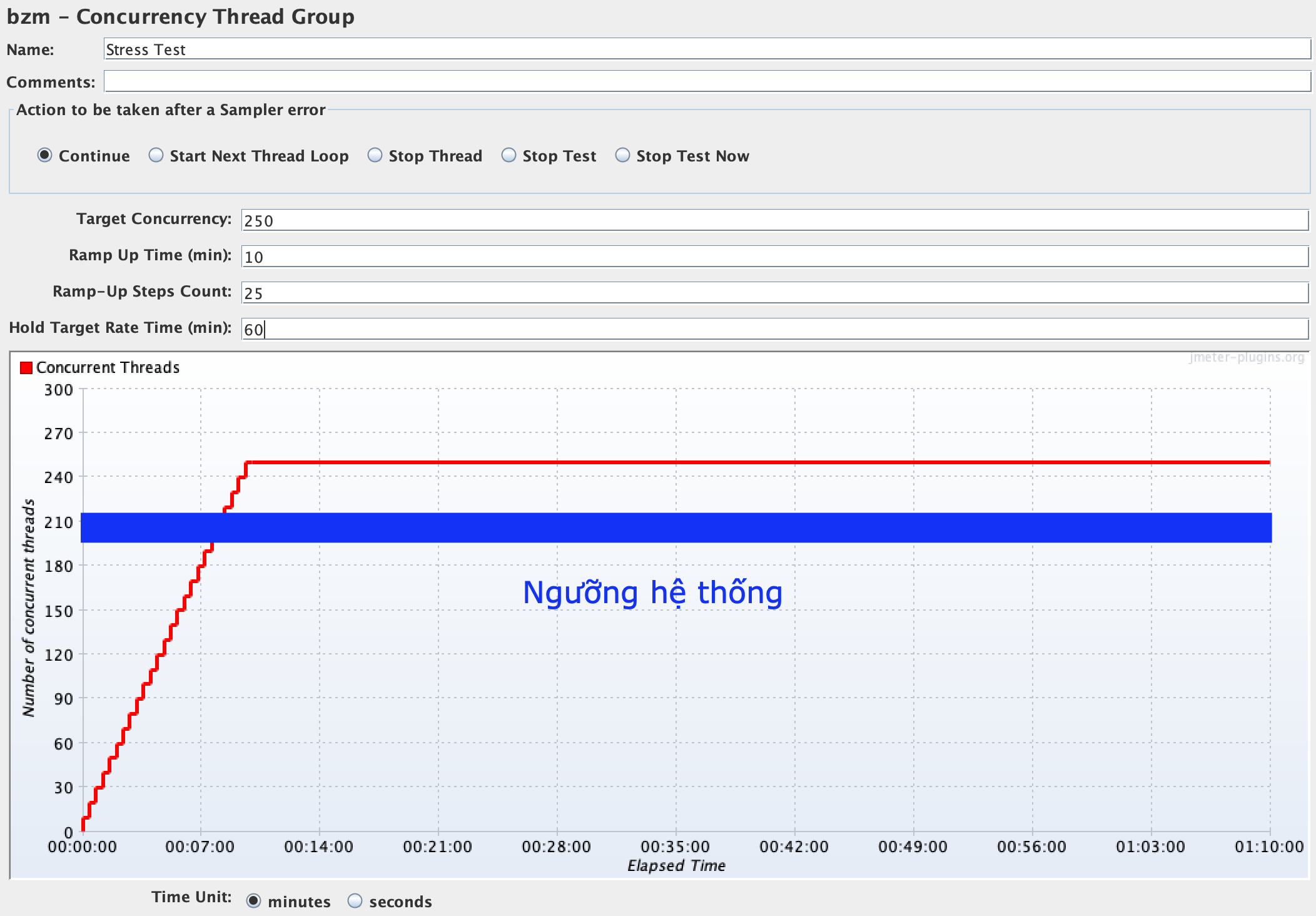
Task: Click the Ngưỡng hệ thống annotation text
Action: coord(652,593)
